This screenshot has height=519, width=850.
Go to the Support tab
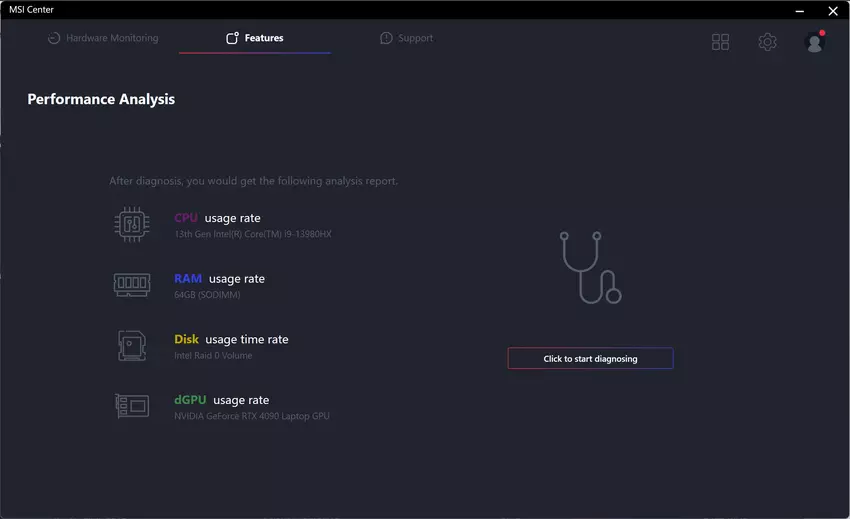tap(407, 38)
